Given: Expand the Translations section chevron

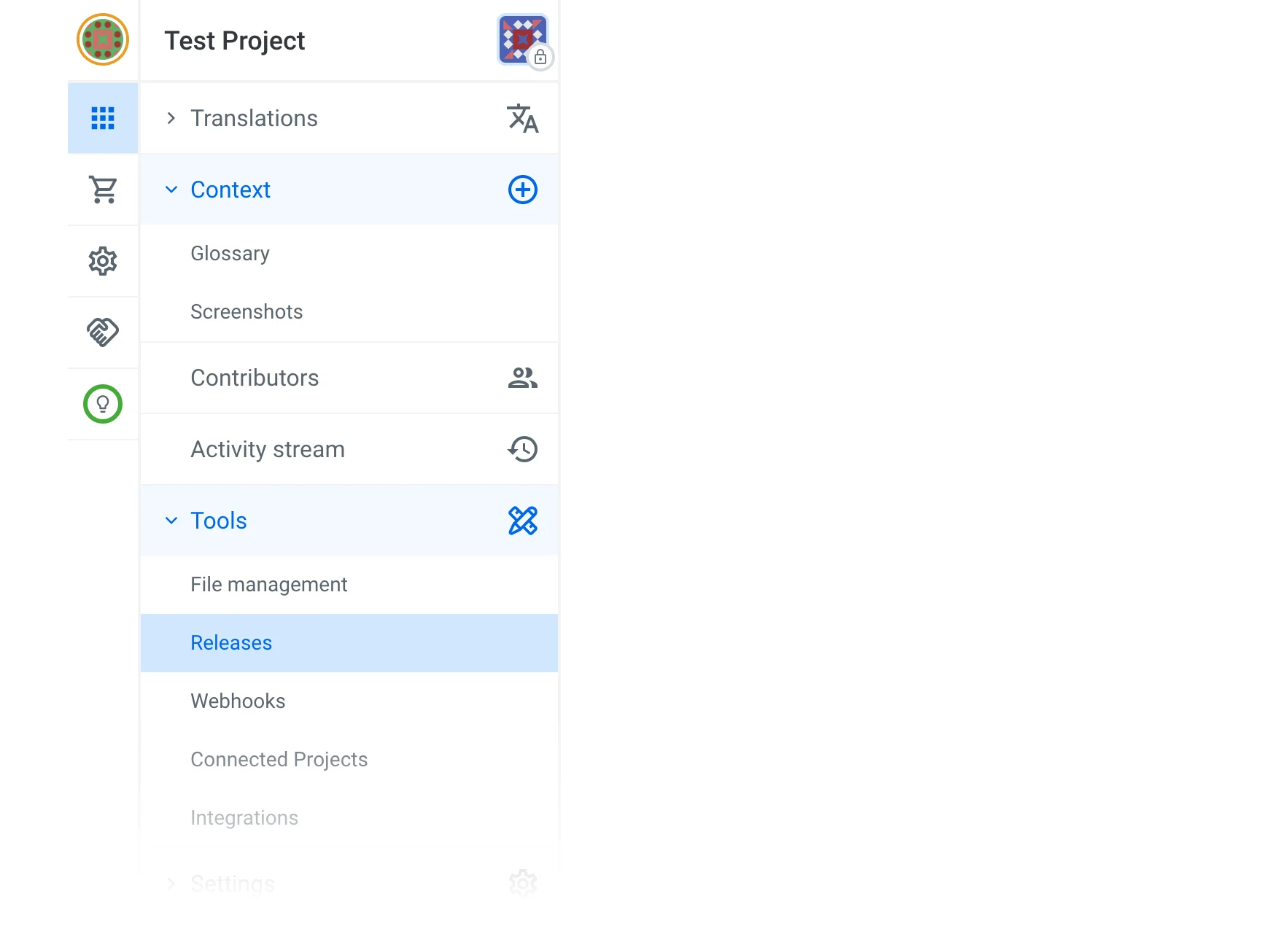Looking at the screenshot, I should (x=171, y=118).
